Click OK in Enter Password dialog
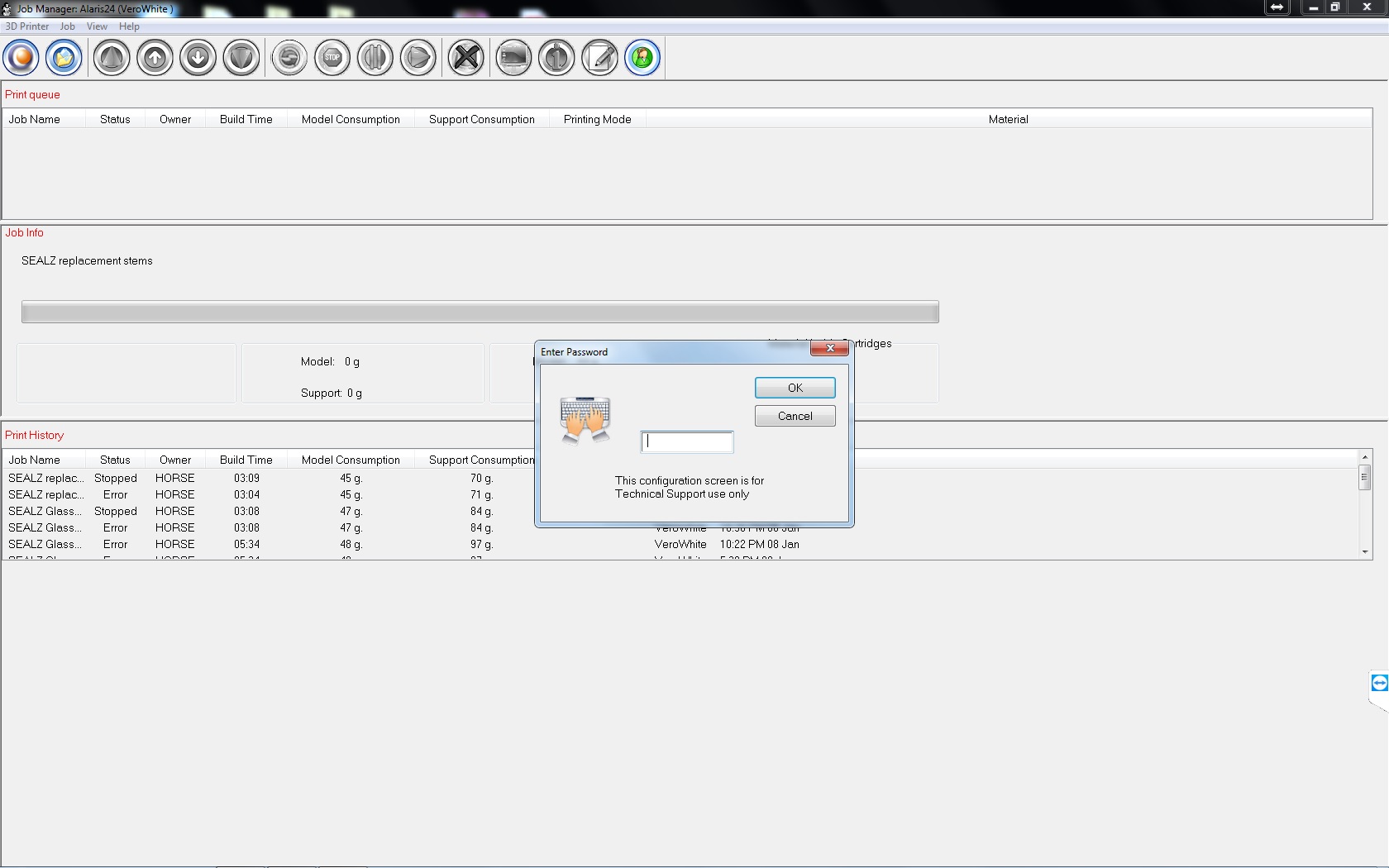The height and width of the screenshot is (868, 1389). 795,388
